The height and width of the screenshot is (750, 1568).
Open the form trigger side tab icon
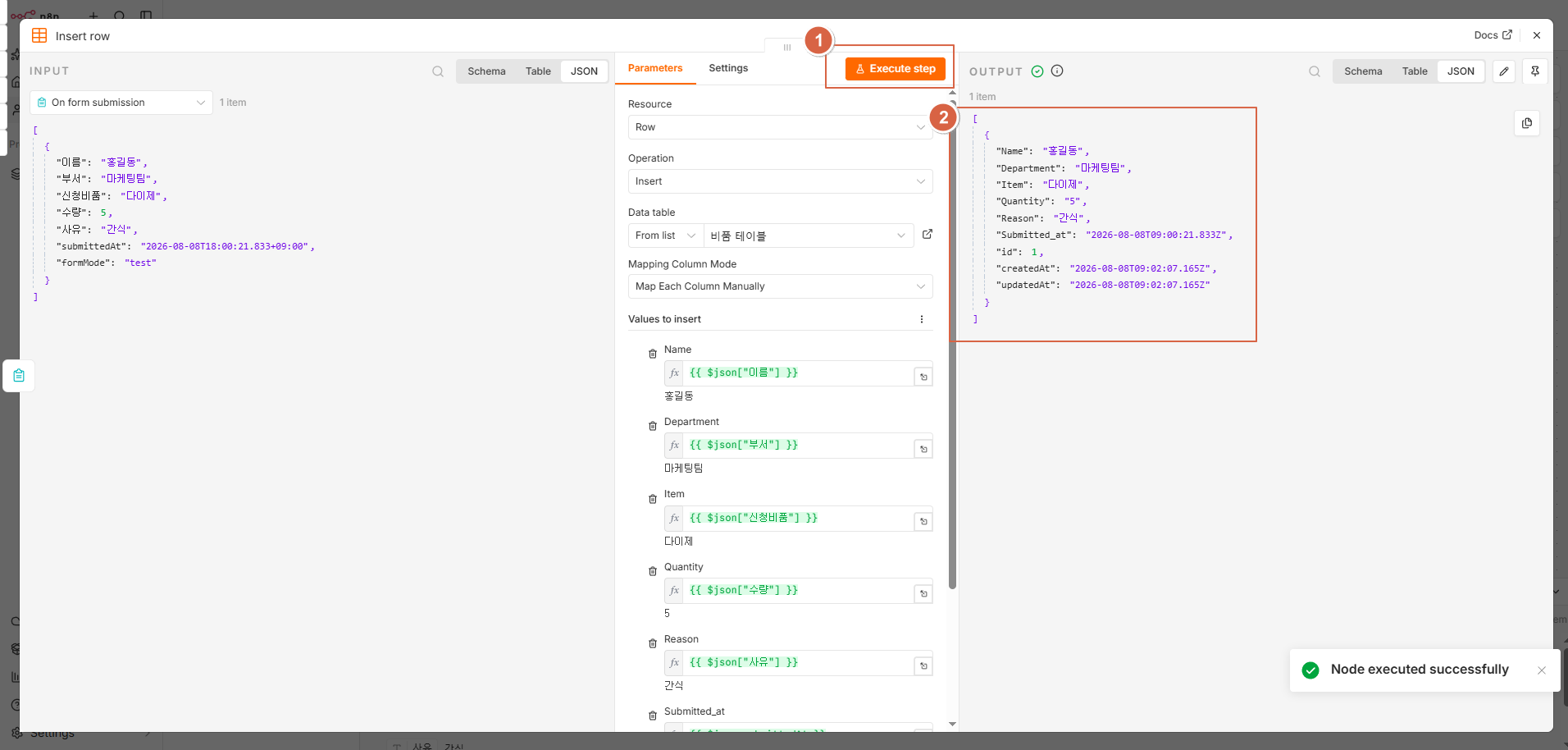[19, 376]
